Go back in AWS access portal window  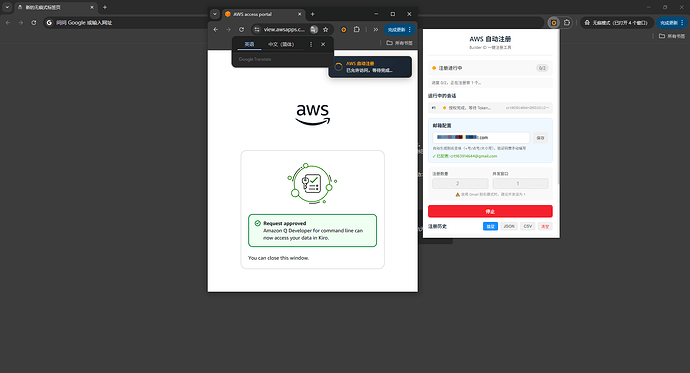click(x=216, y=29)
